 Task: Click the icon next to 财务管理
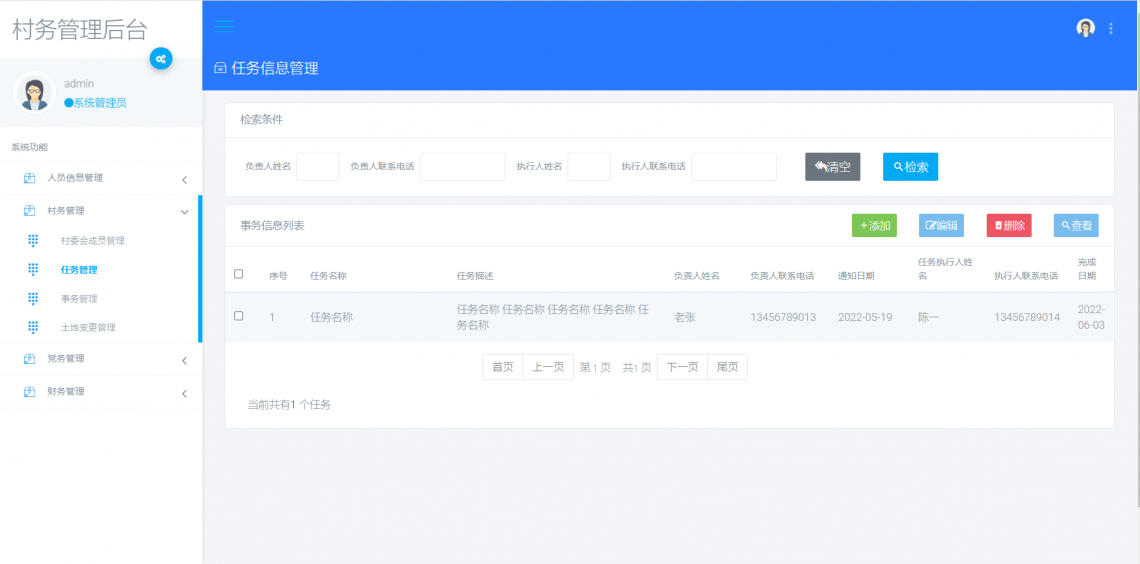[x=30, y=391]
